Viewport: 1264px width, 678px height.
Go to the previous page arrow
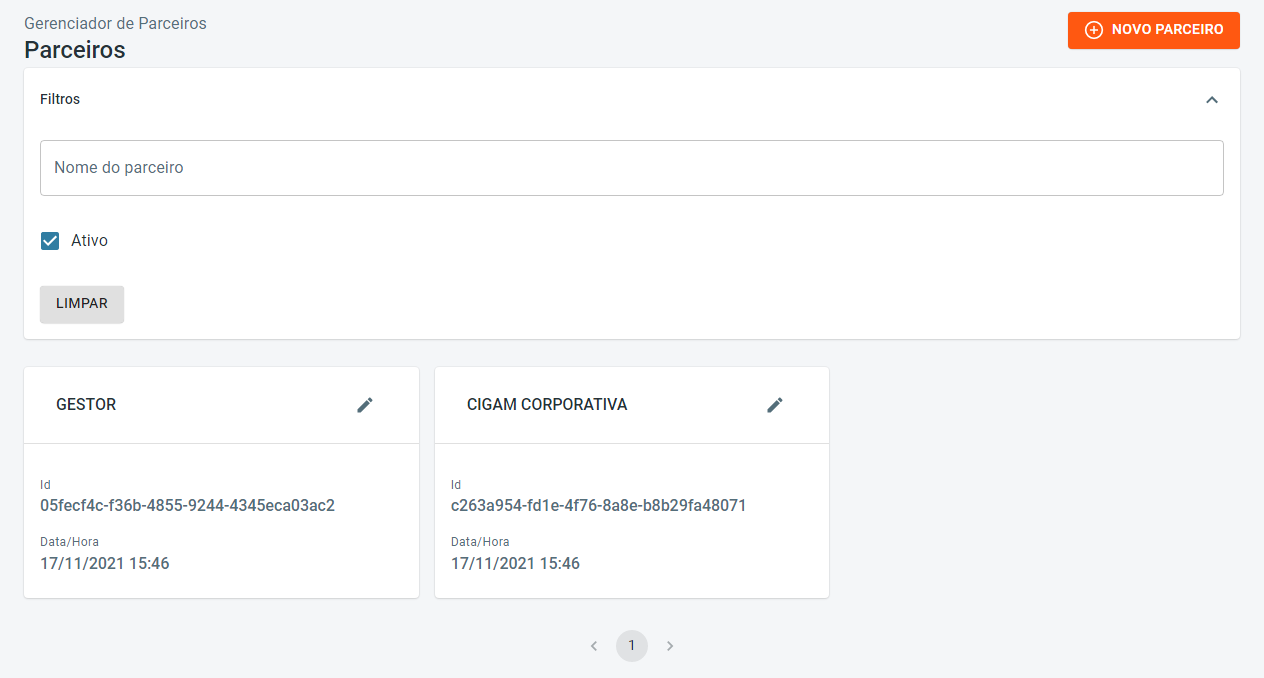pos(594,646)
